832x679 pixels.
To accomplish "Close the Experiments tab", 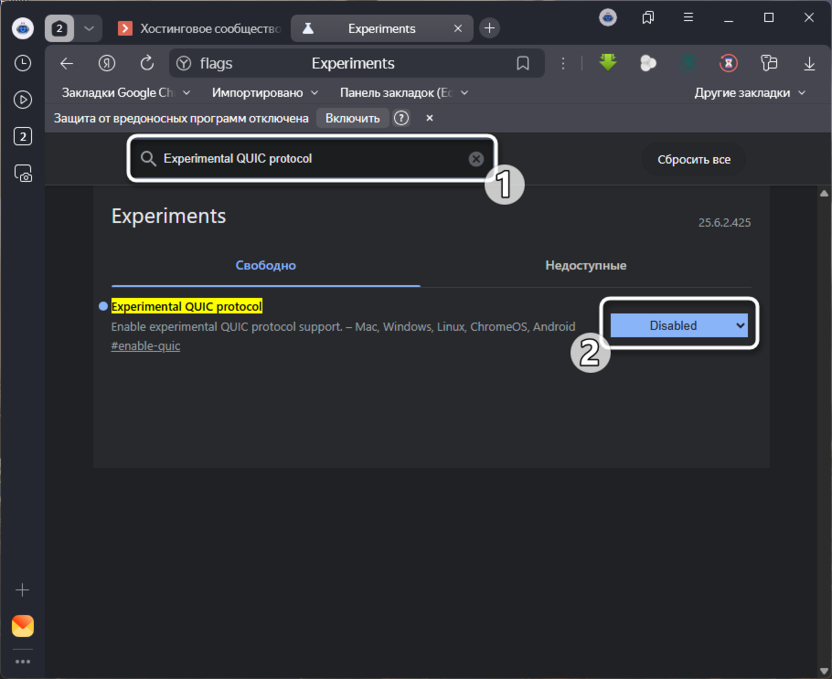I will pyautogui.click(x=458, y=29).
